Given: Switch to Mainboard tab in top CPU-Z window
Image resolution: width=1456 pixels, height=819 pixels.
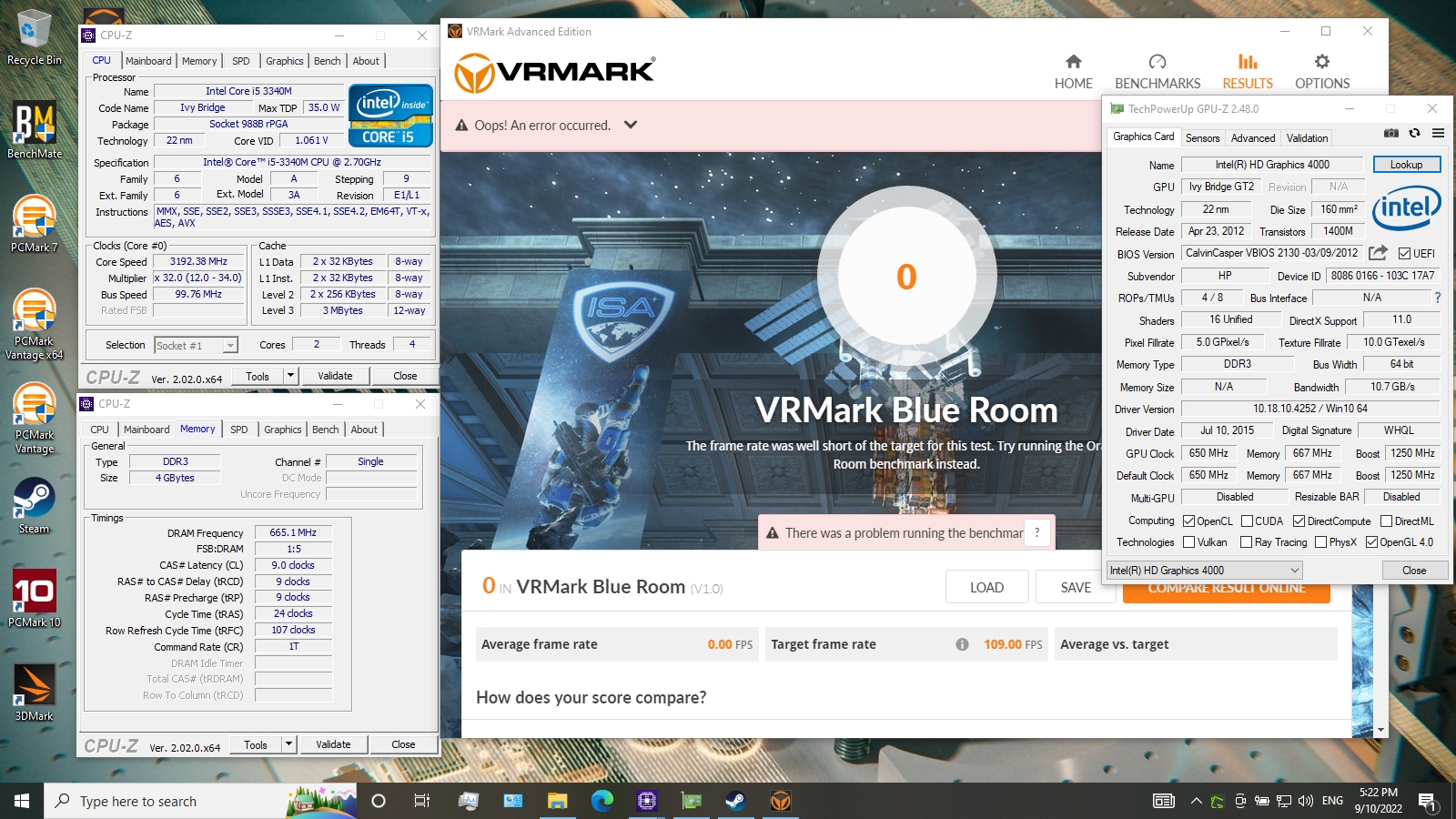Looking at the screenshot, I should (148, 61).
